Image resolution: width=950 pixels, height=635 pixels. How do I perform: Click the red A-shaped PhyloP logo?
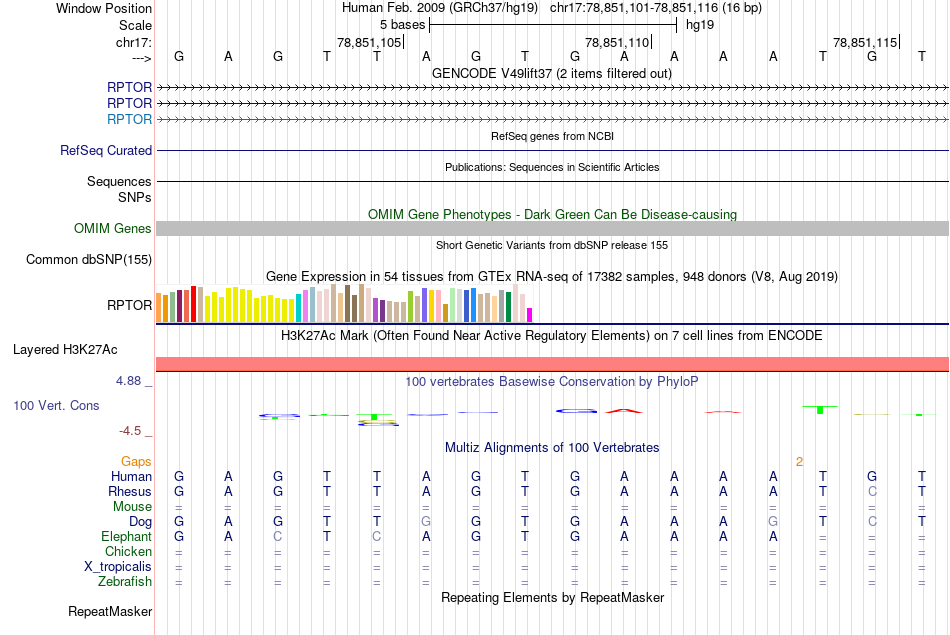624,411
